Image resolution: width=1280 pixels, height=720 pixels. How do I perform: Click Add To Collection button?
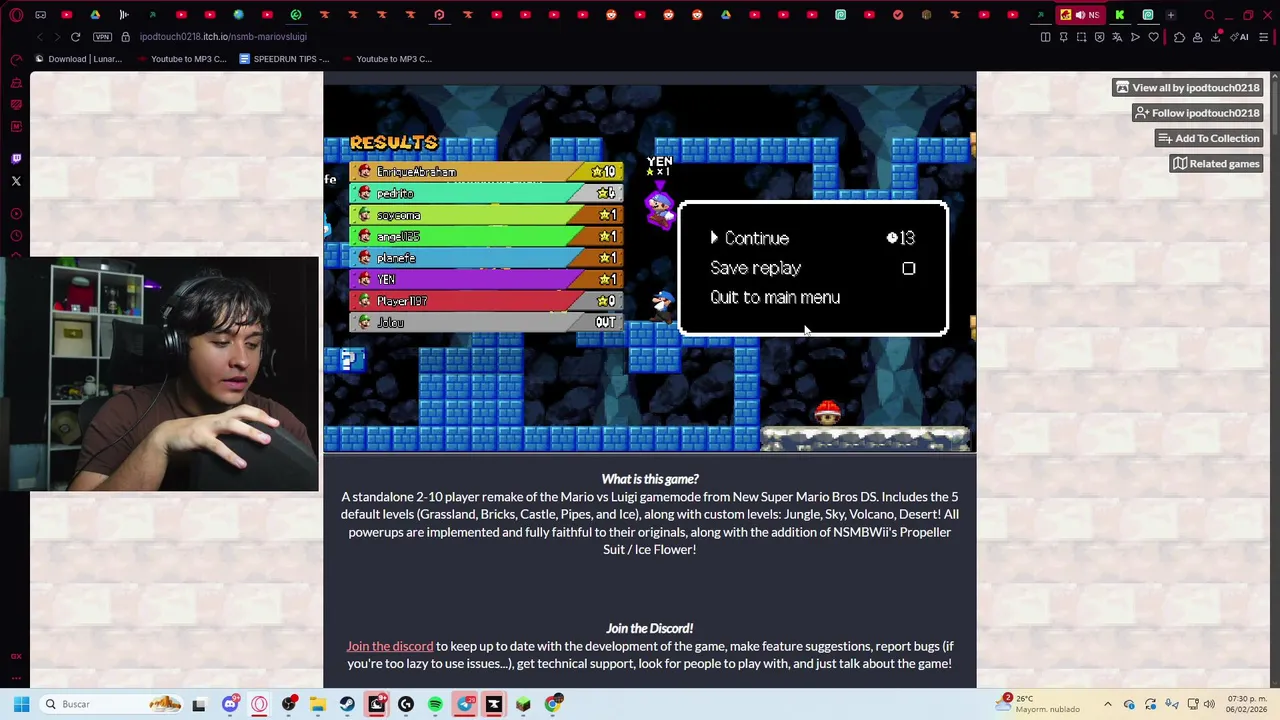1208,138
